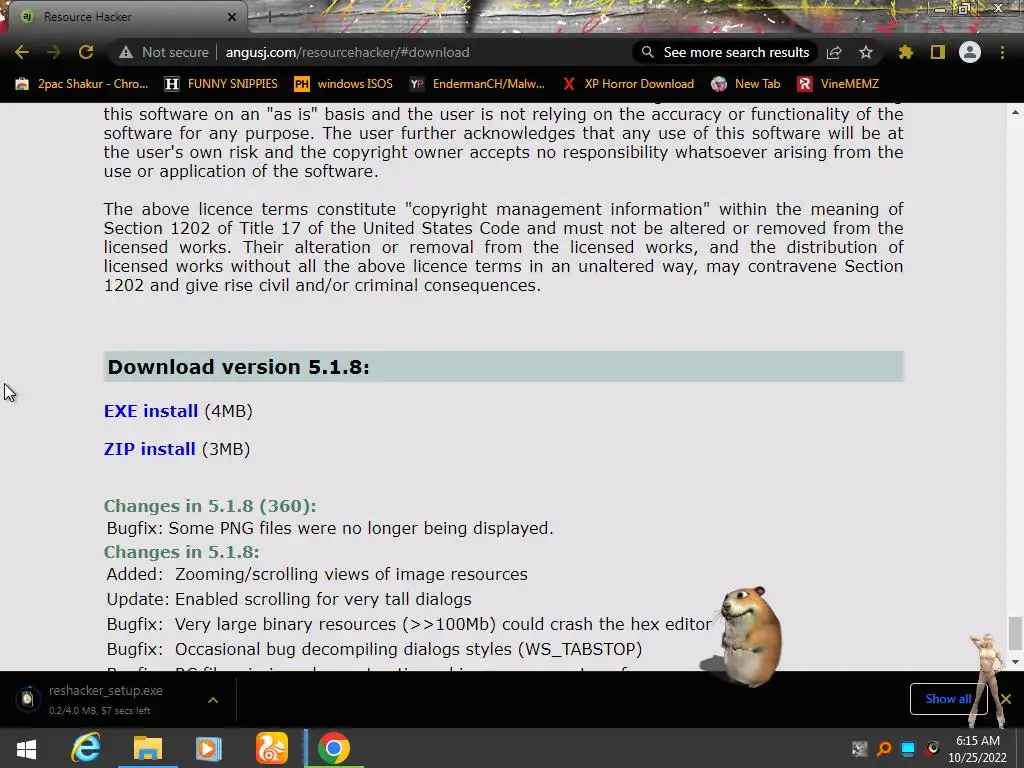Click the red recorder tray icon
The height and width of the screenshot is (768, 1024).
[x=932, y=748]
